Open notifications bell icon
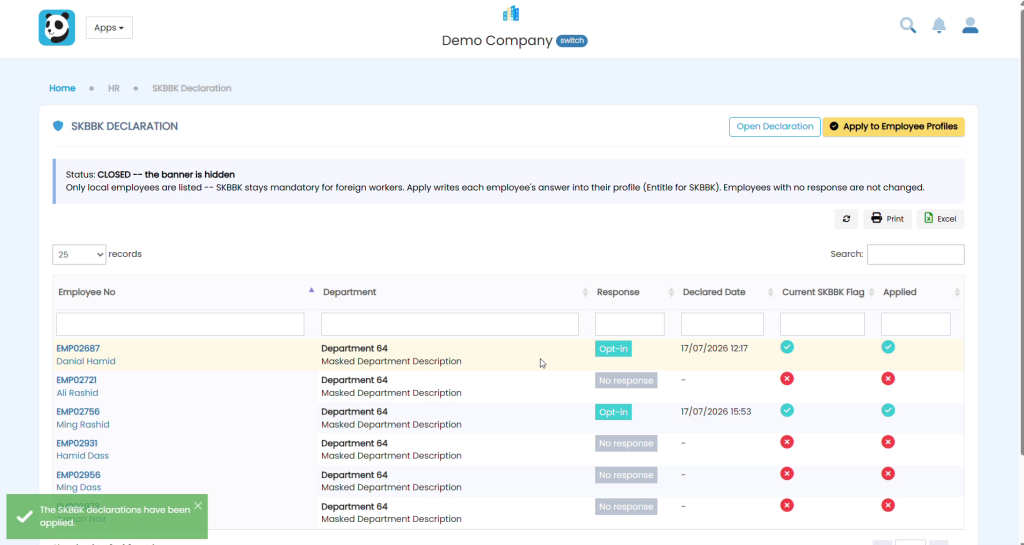The width and height of the screenshot is (1024, 545). (938, 25)
